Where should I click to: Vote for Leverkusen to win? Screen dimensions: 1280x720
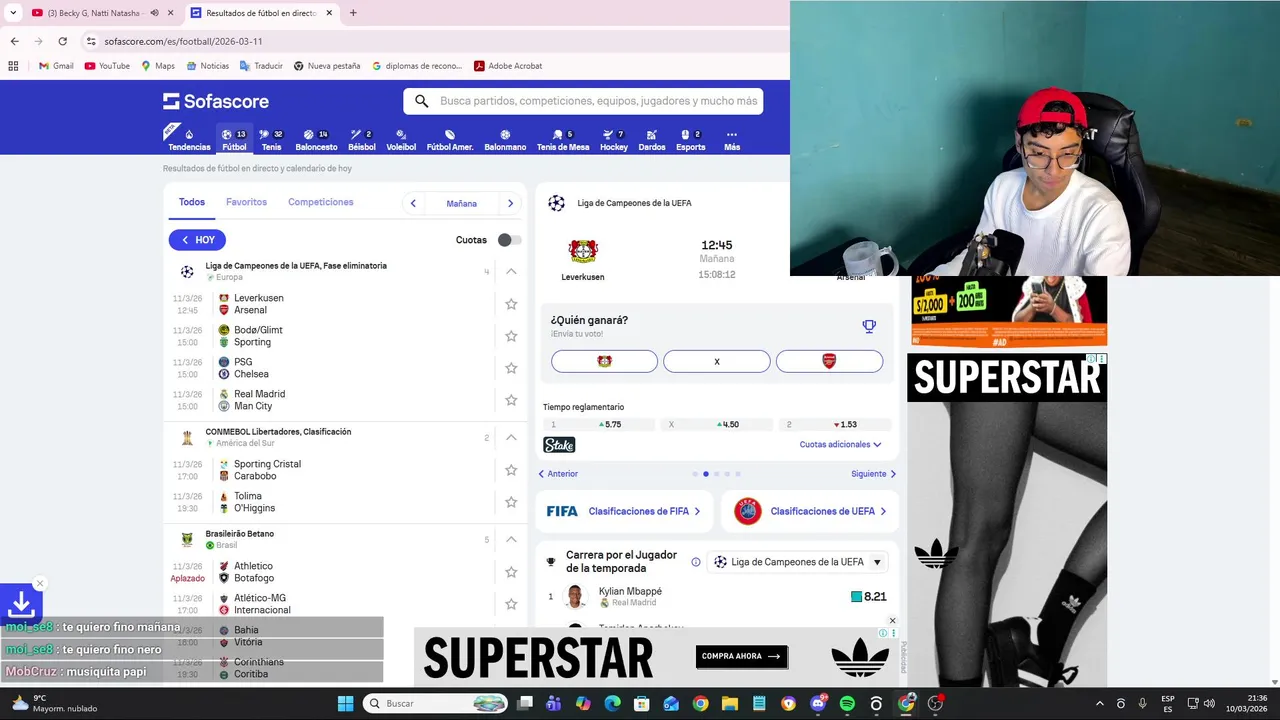tap(604, 361)
